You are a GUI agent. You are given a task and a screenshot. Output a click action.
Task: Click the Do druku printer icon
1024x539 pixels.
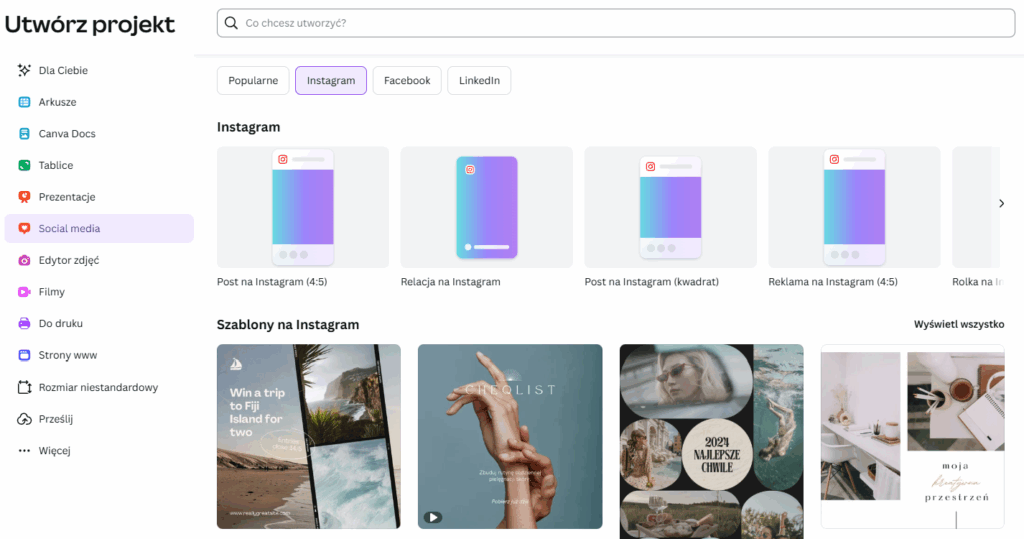tap(24, 323)
